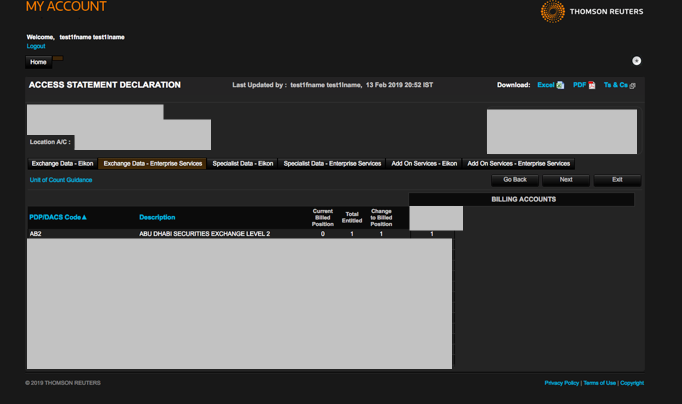682x404 pixels.
Task: Click Current Billed Position column header
Action: tap(323, 218)
